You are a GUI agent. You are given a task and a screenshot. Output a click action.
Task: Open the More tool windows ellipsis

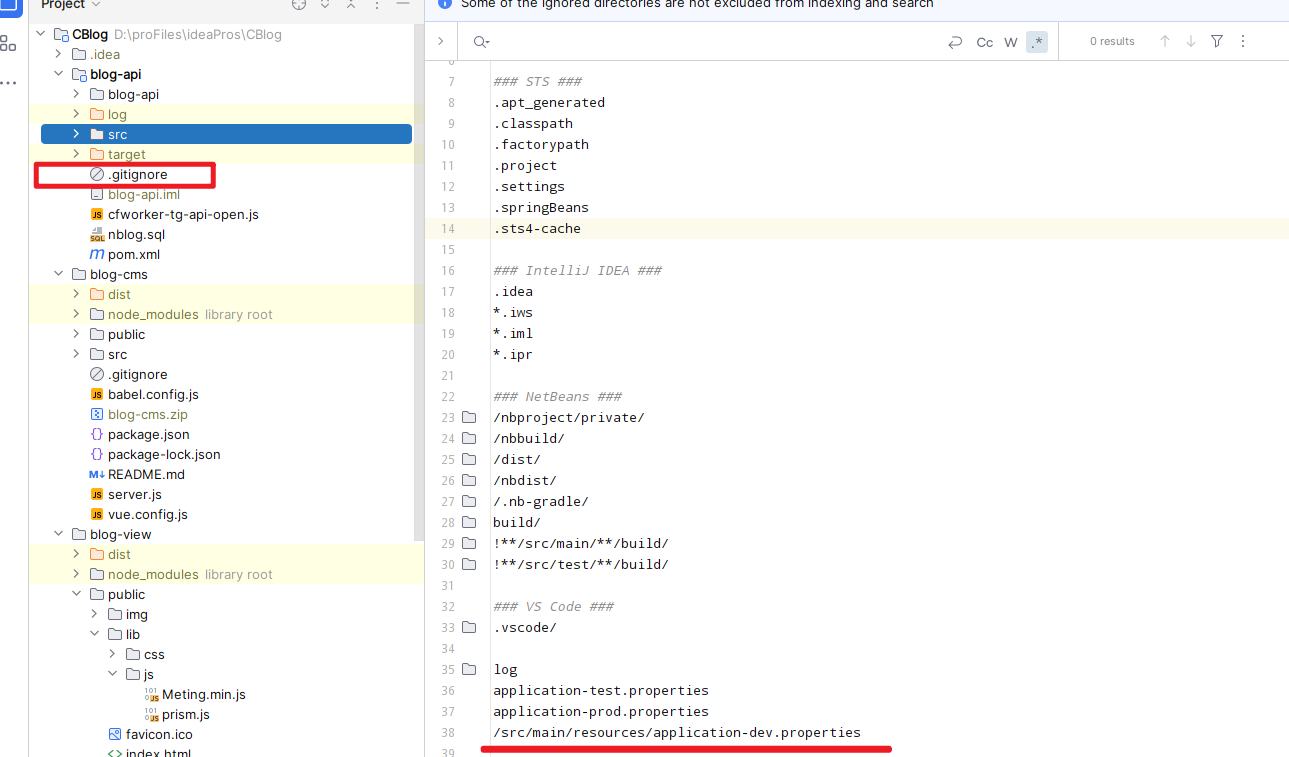point(8,83)
